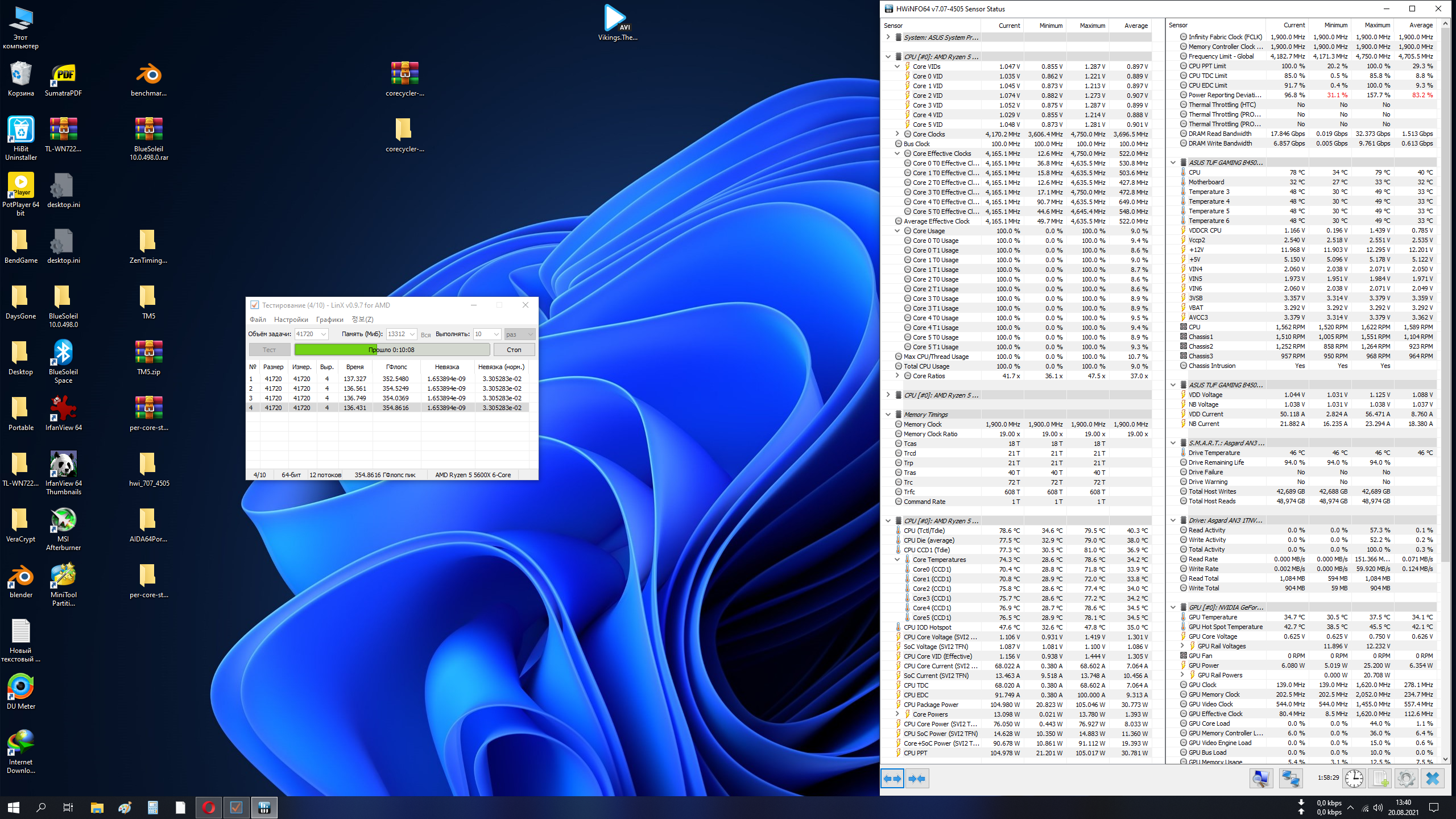Click the HWiNFO remote network monitors icon
Screen dimensions: 1456x819
(1290, 778)
